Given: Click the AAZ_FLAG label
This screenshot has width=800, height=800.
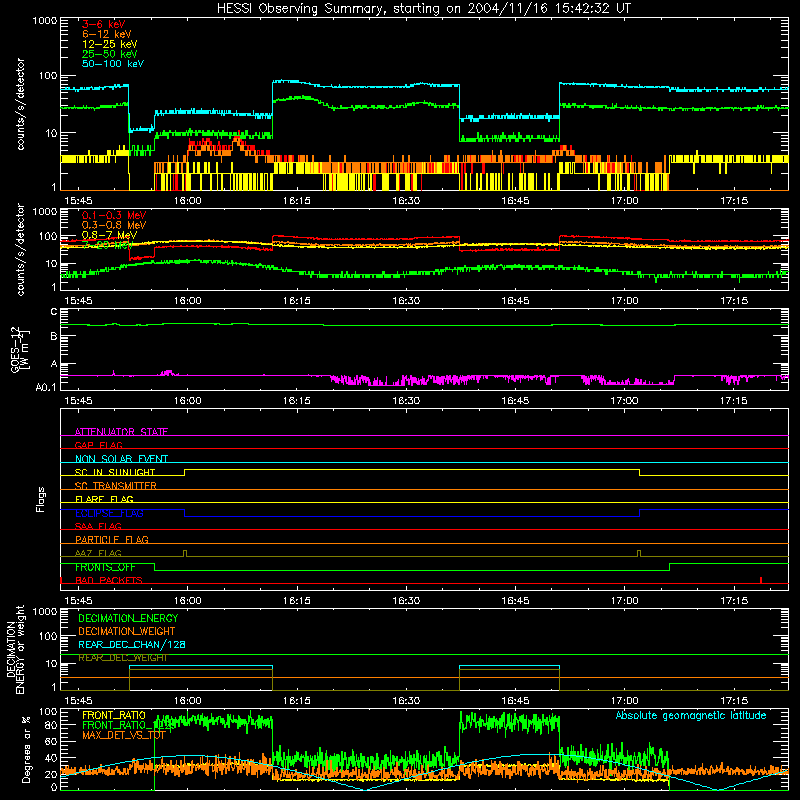Looking at the screenshot, I should (x=98, y=553).
